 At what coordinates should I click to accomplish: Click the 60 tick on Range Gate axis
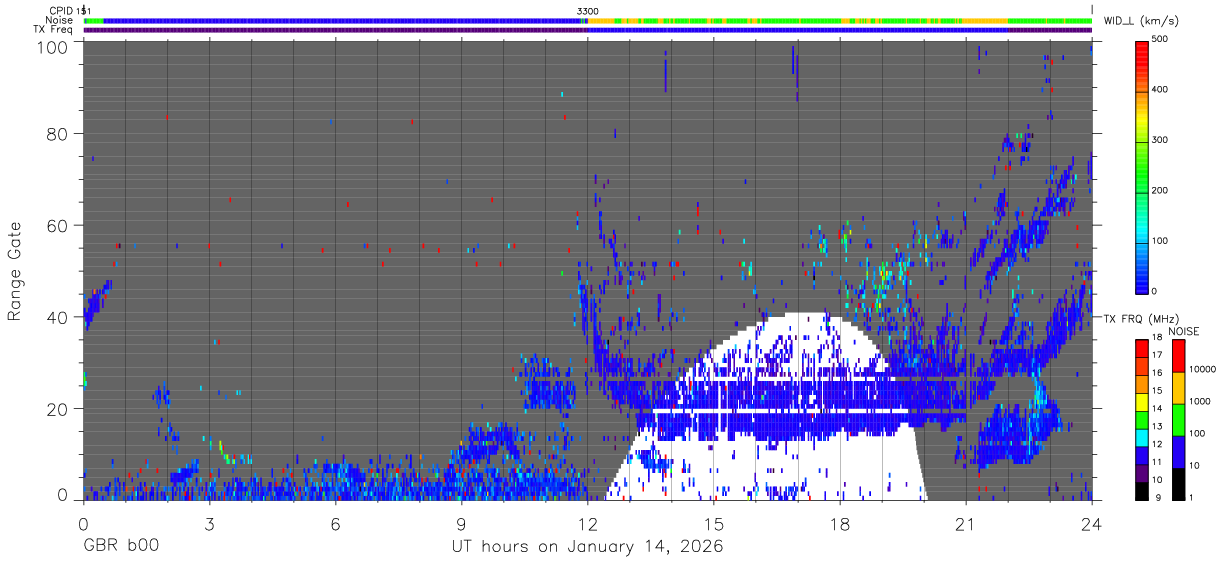click(58, 225)
